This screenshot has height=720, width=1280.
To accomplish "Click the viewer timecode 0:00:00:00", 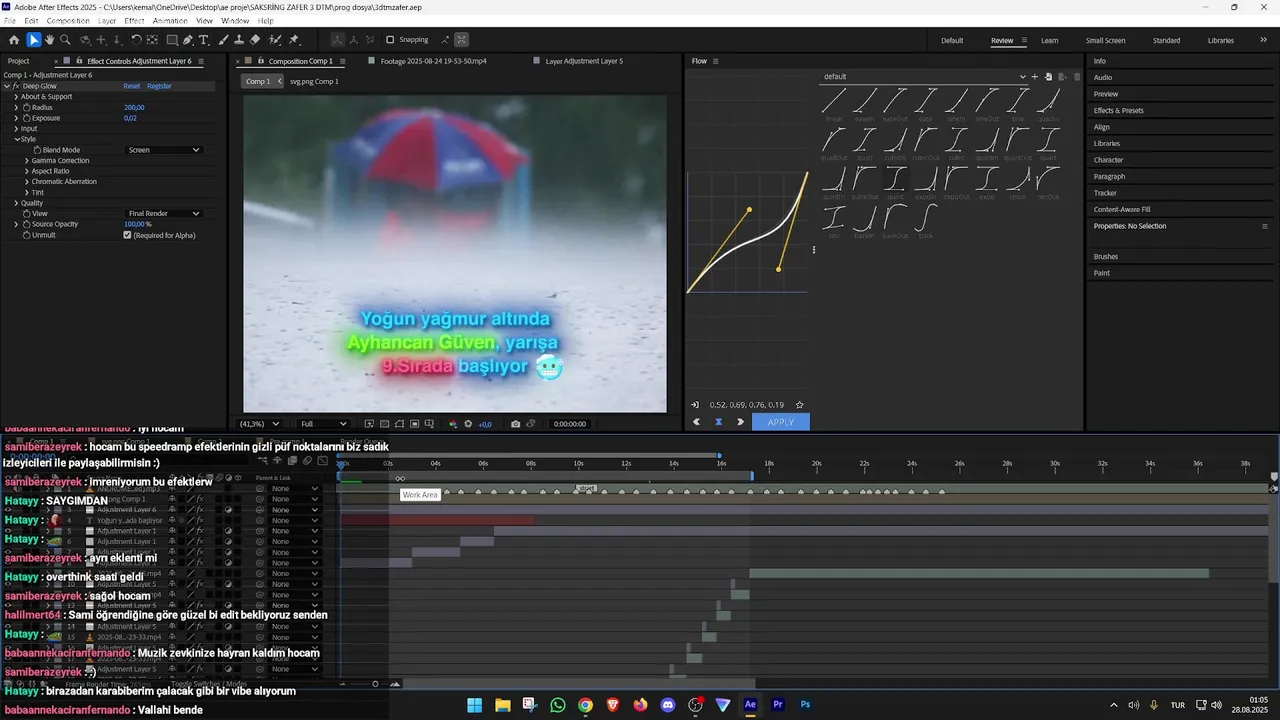I will (x=569, y=424).
